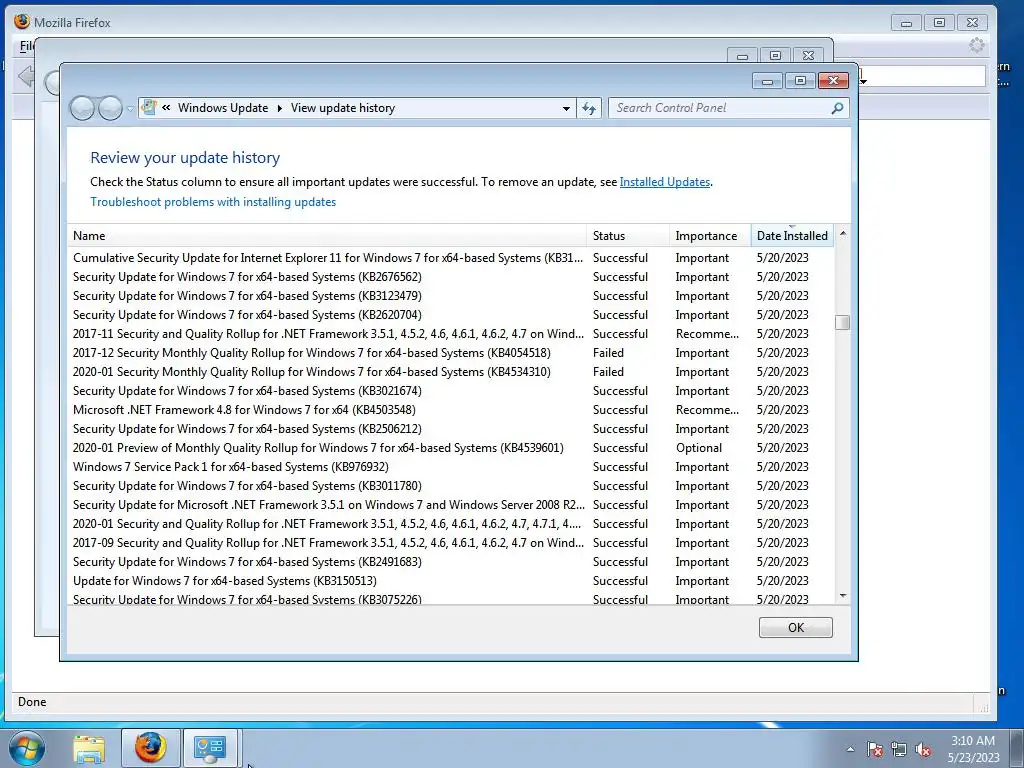Maximize the update history window
This screenshot has width=1024, height=768.
800,80
